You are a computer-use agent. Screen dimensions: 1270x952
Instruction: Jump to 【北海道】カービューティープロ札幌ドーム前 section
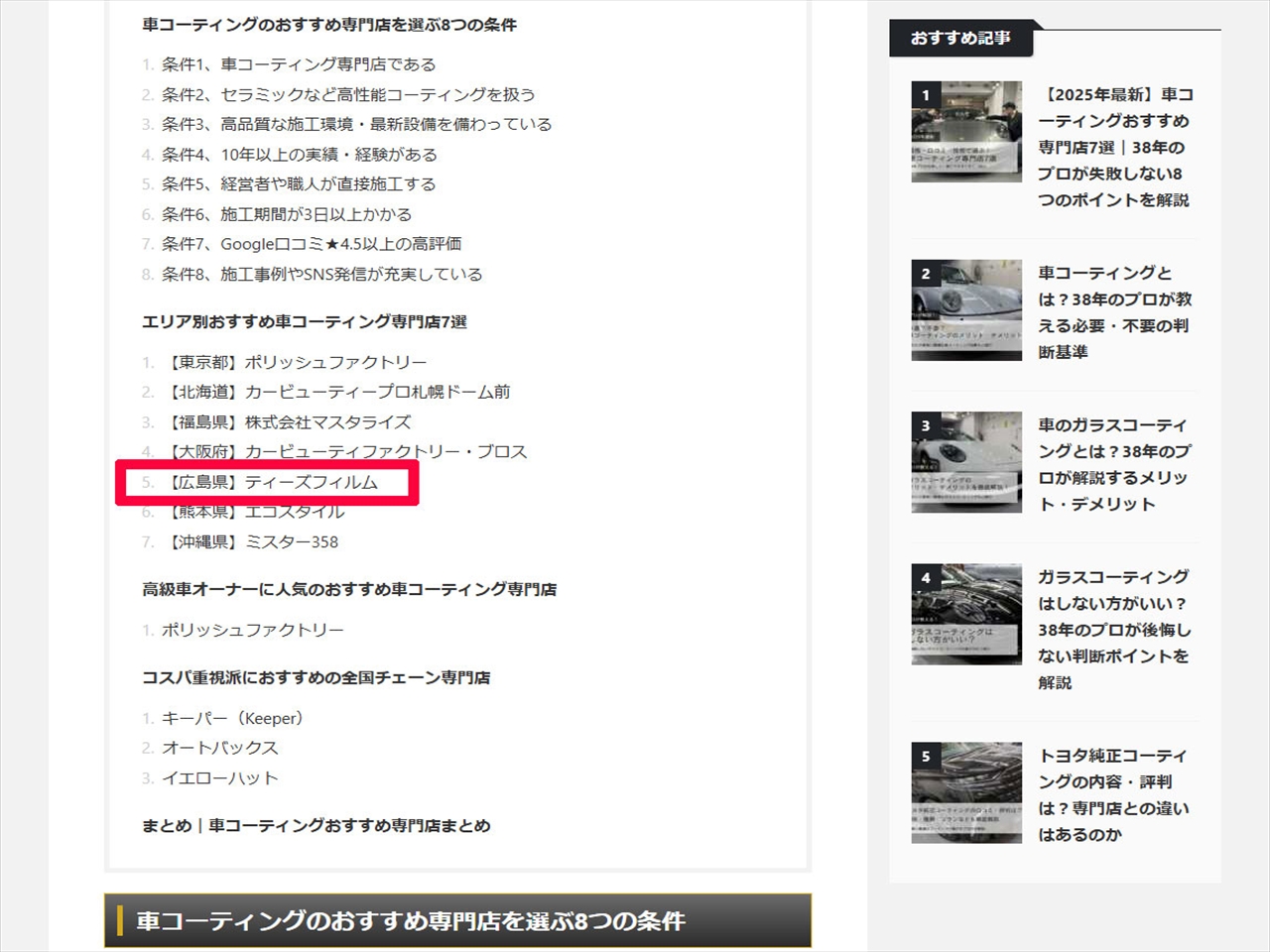(337, 392)
